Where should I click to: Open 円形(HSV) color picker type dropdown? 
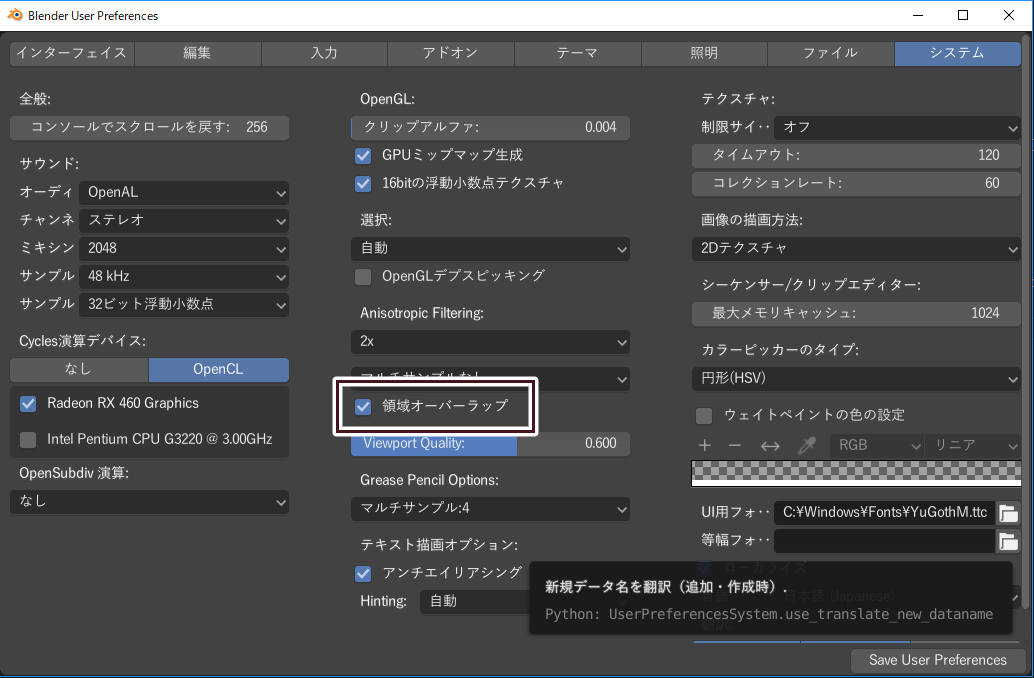[856, 379]
